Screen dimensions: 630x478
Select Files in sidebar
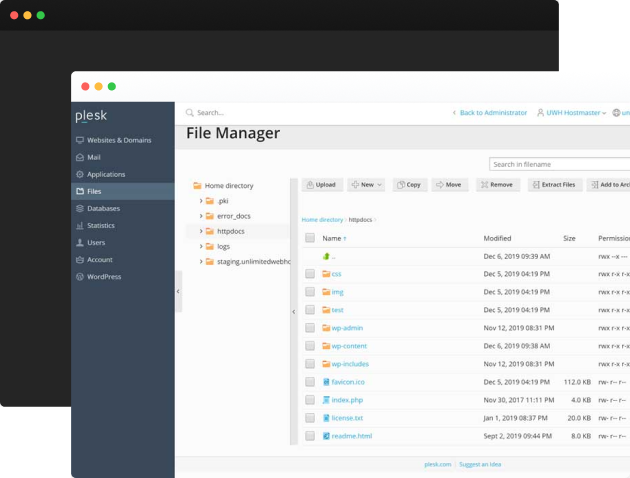coord(123,191)
